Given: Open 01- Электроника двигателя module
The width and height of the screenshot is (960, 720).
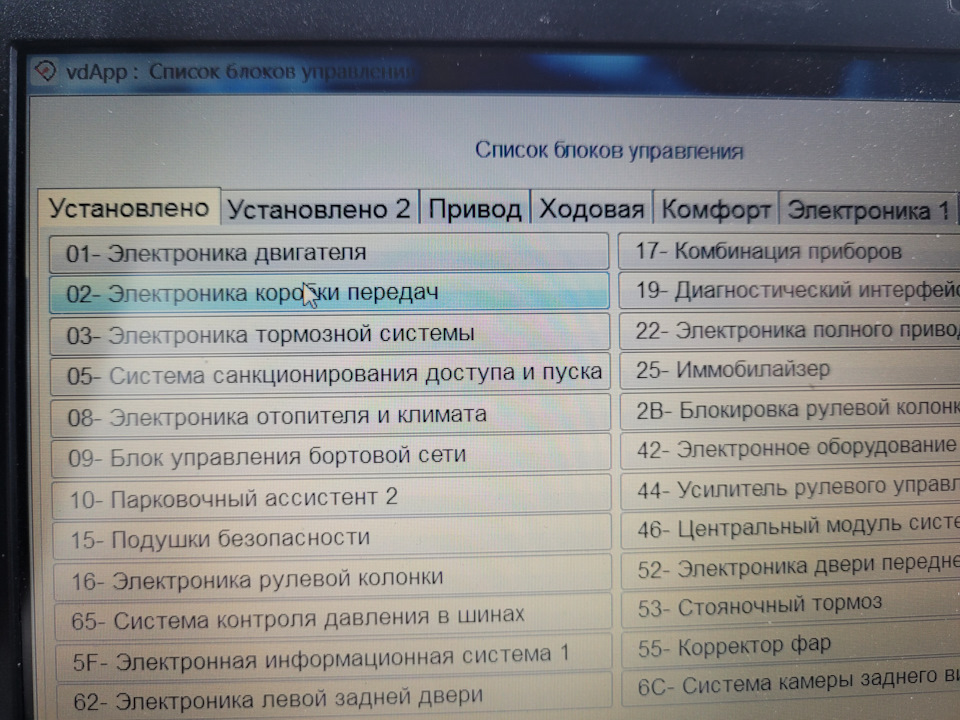Looking at the screenshot, I should coord(329,252).
